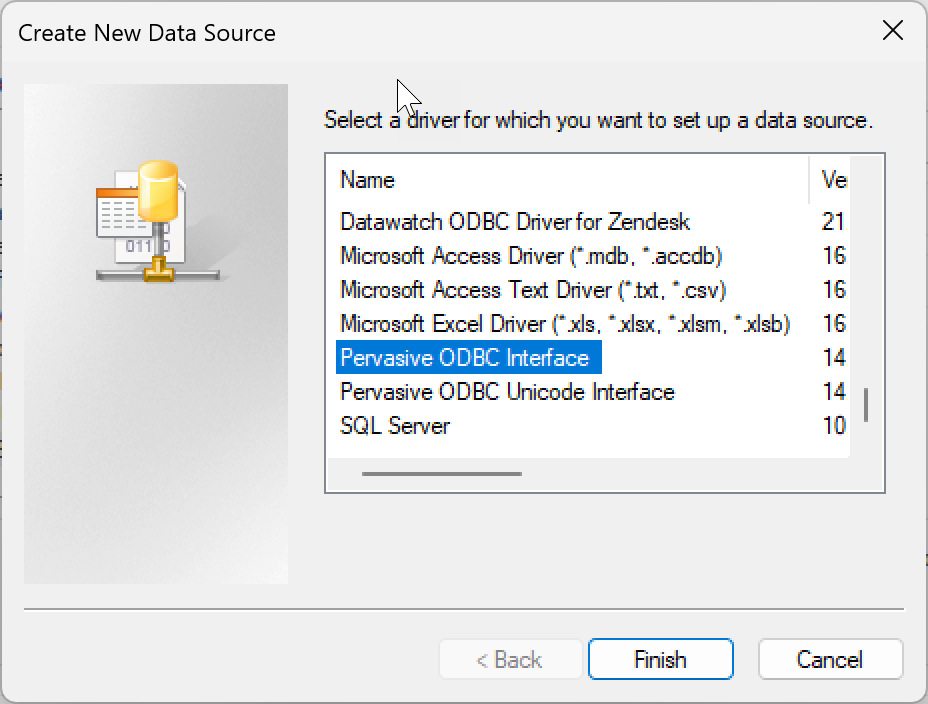Click the Version column header

834,180
